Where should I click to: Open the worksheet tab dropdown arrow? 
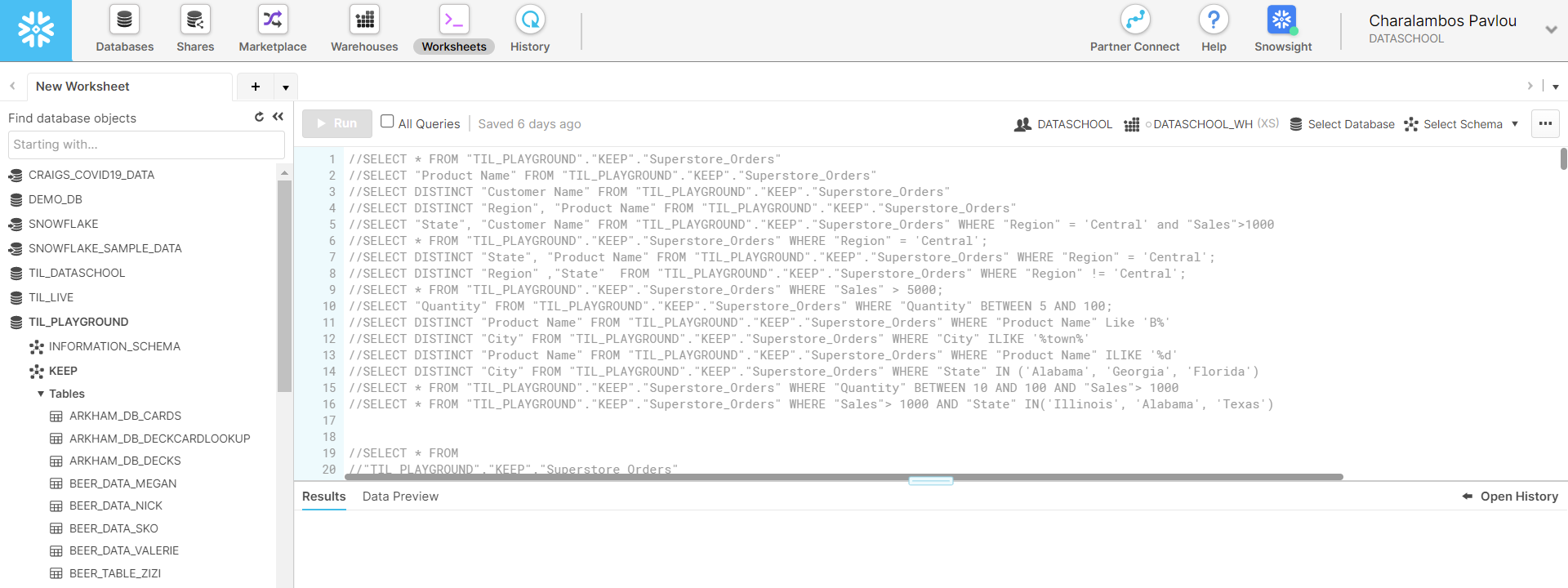pos(286,87)
